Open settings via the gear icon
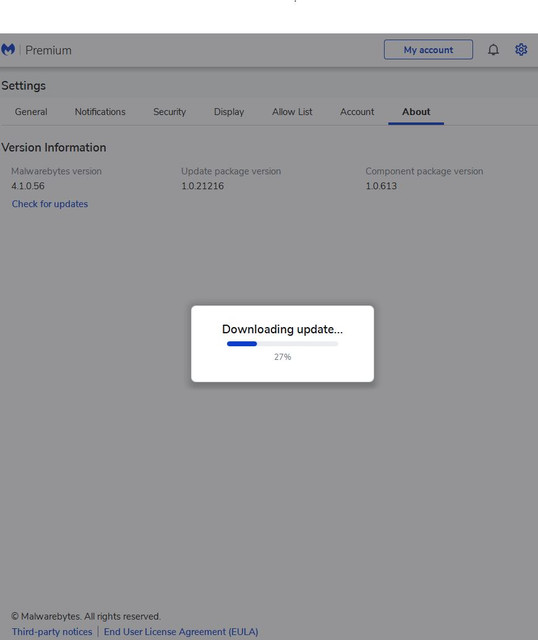Viewport: 538px width, 640px height. point(521,50)
